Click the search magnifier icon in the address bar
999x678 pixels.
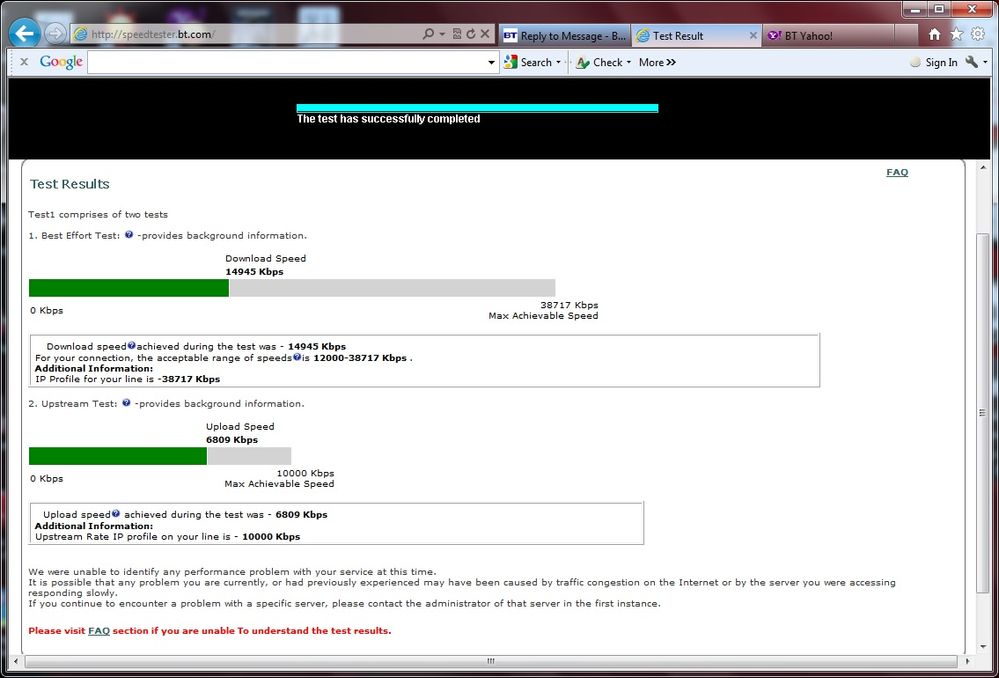(427, 33)
